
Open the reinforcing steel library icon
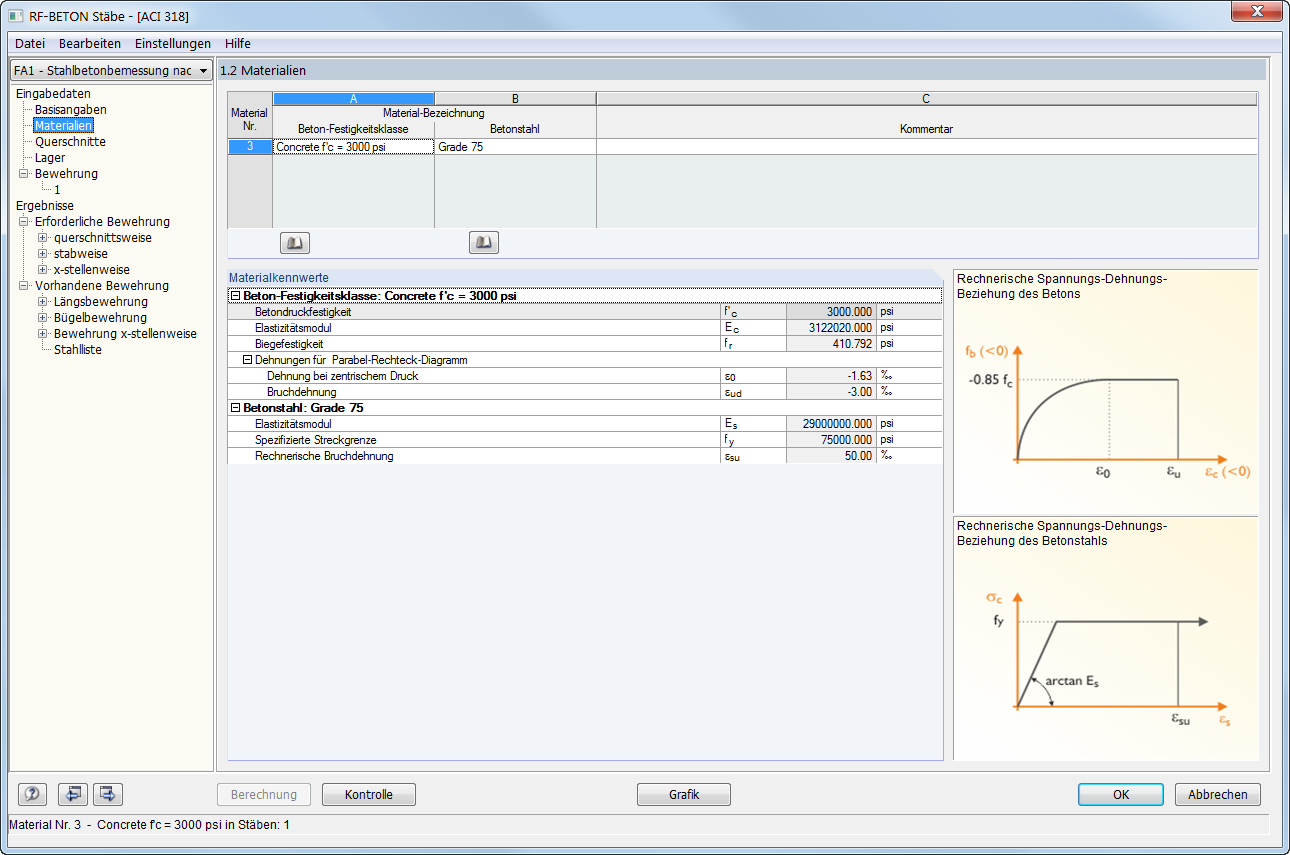(484, 242)
